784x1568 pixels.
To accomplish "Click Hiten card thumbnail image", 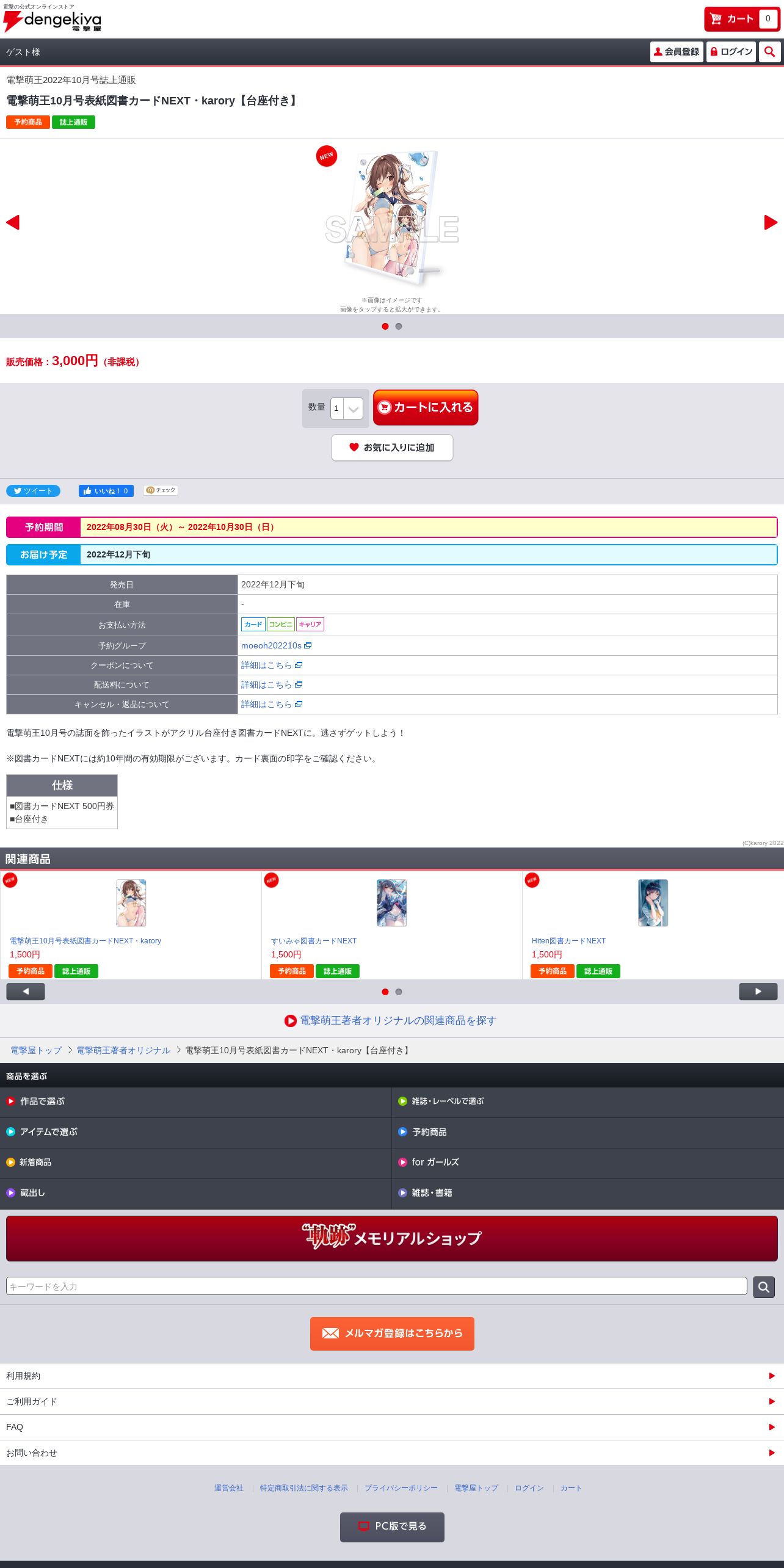I will pos(653,902).
